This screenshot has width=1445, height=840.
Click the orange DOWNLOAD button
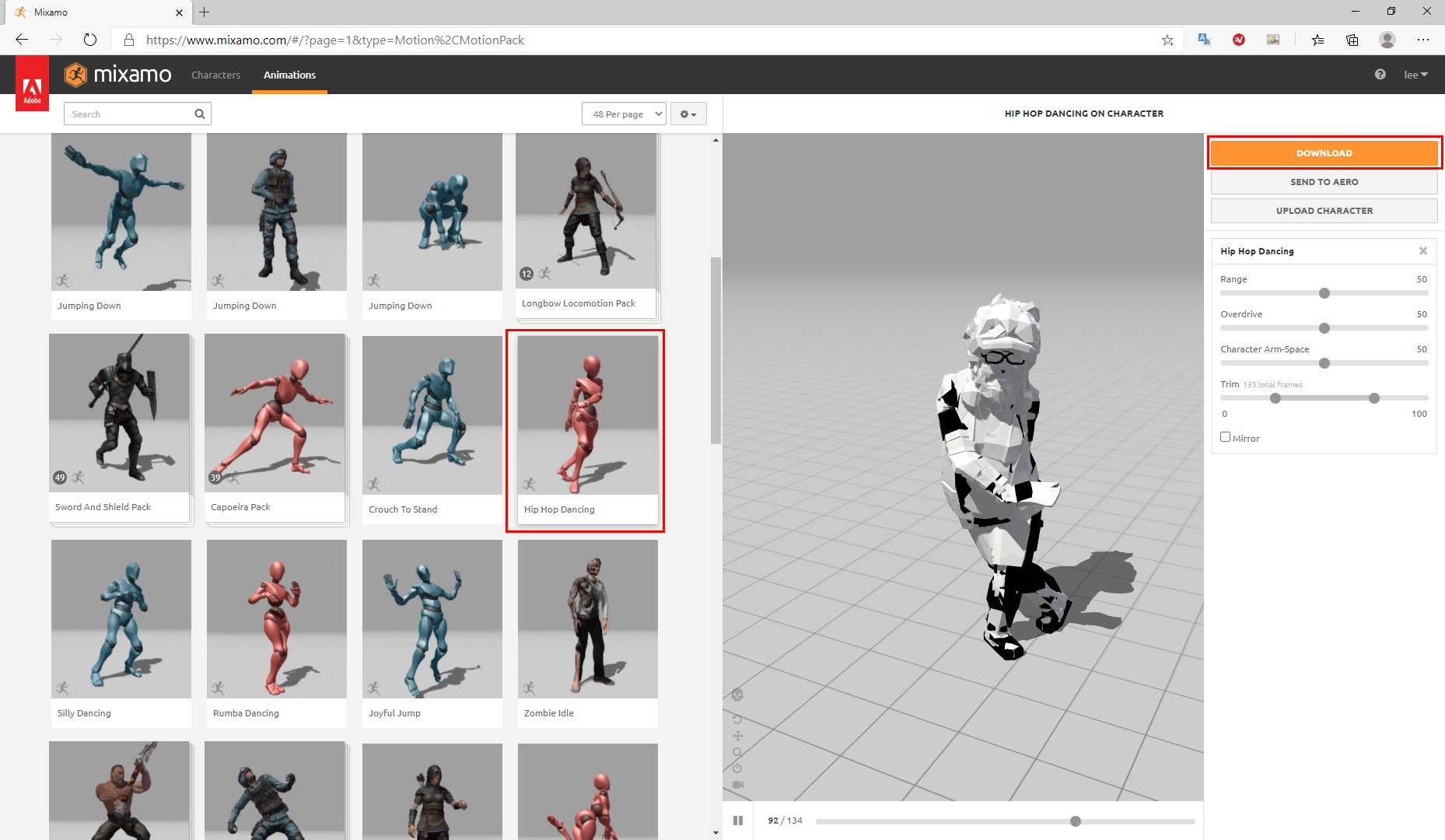click(x=1324, y=153)
